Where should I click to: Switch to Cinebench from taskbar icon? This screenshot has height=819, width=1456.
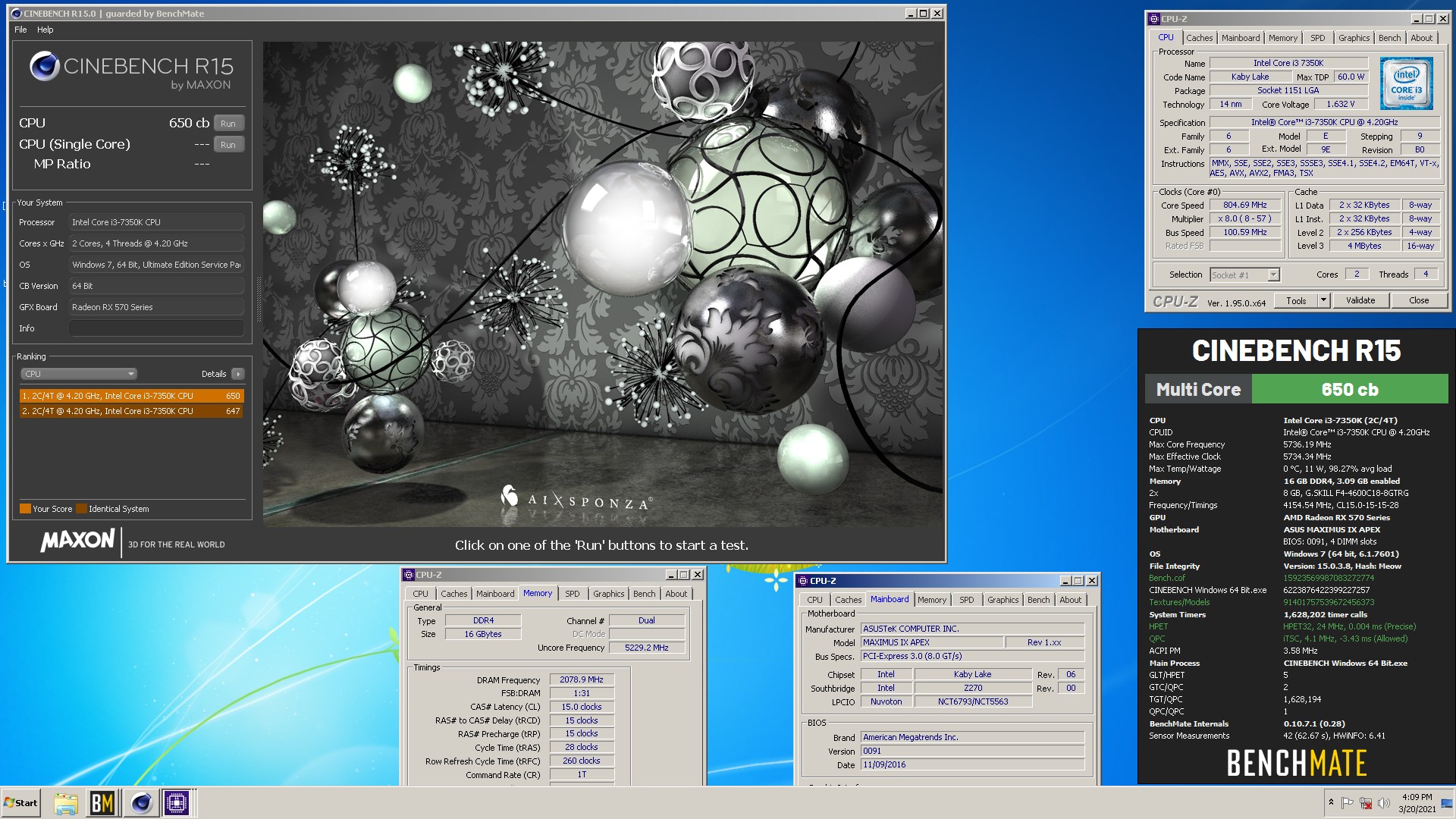click(141, 803)
